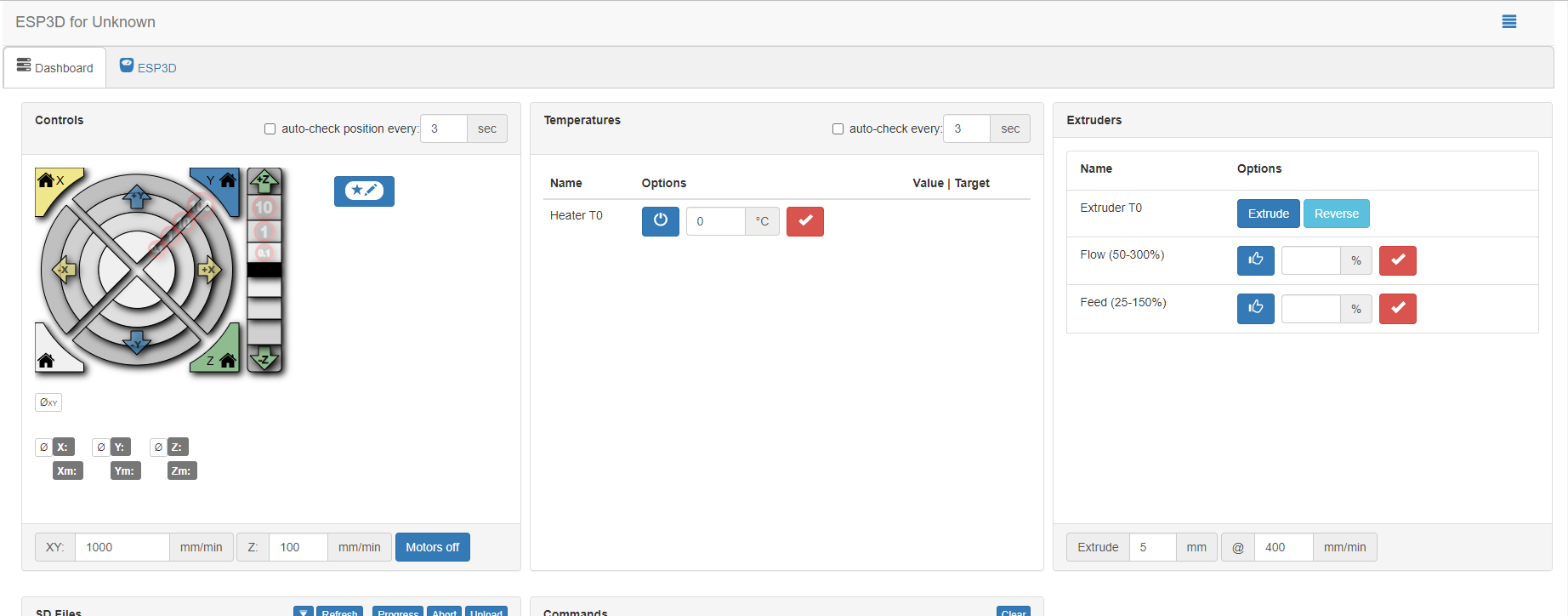Viewport: 1568px width, 616px height.
Task: Open the custom macro editor star-pencil button
Action: tap(364, 191)
